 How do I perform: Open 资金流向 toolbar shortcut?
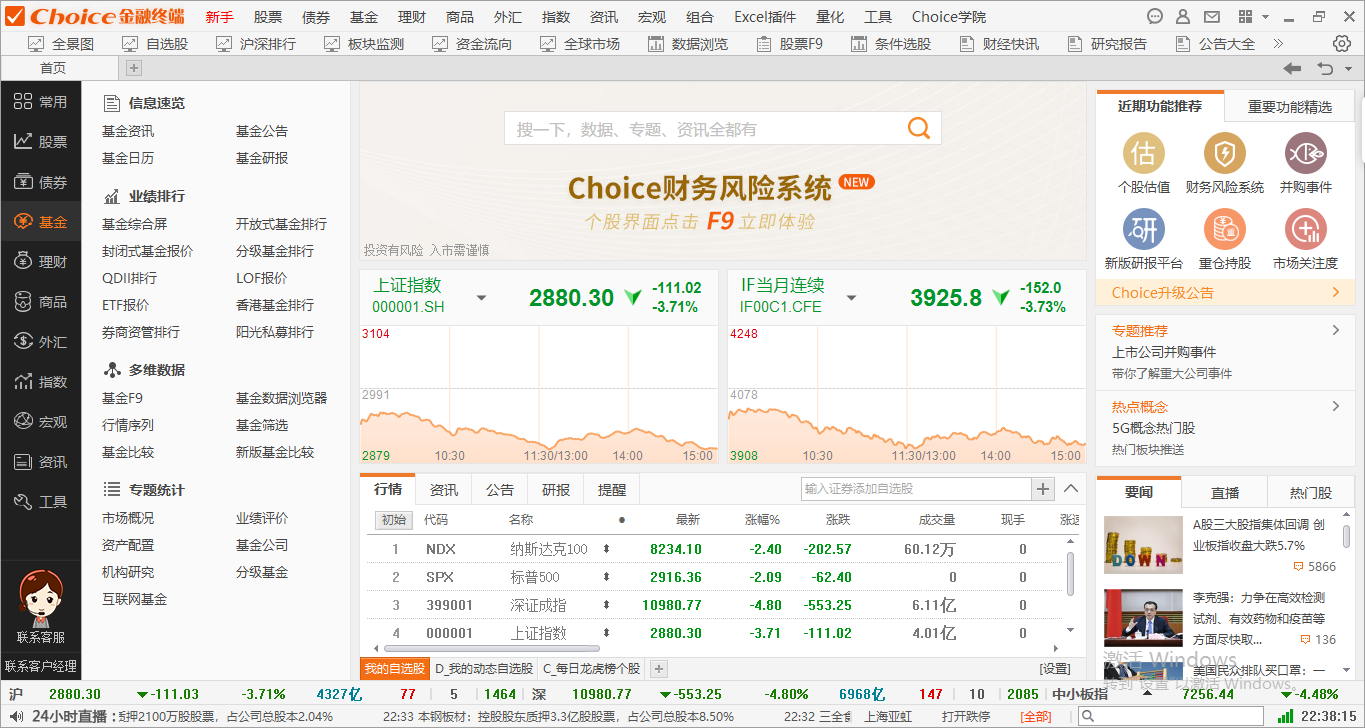[x=471, y=44]
